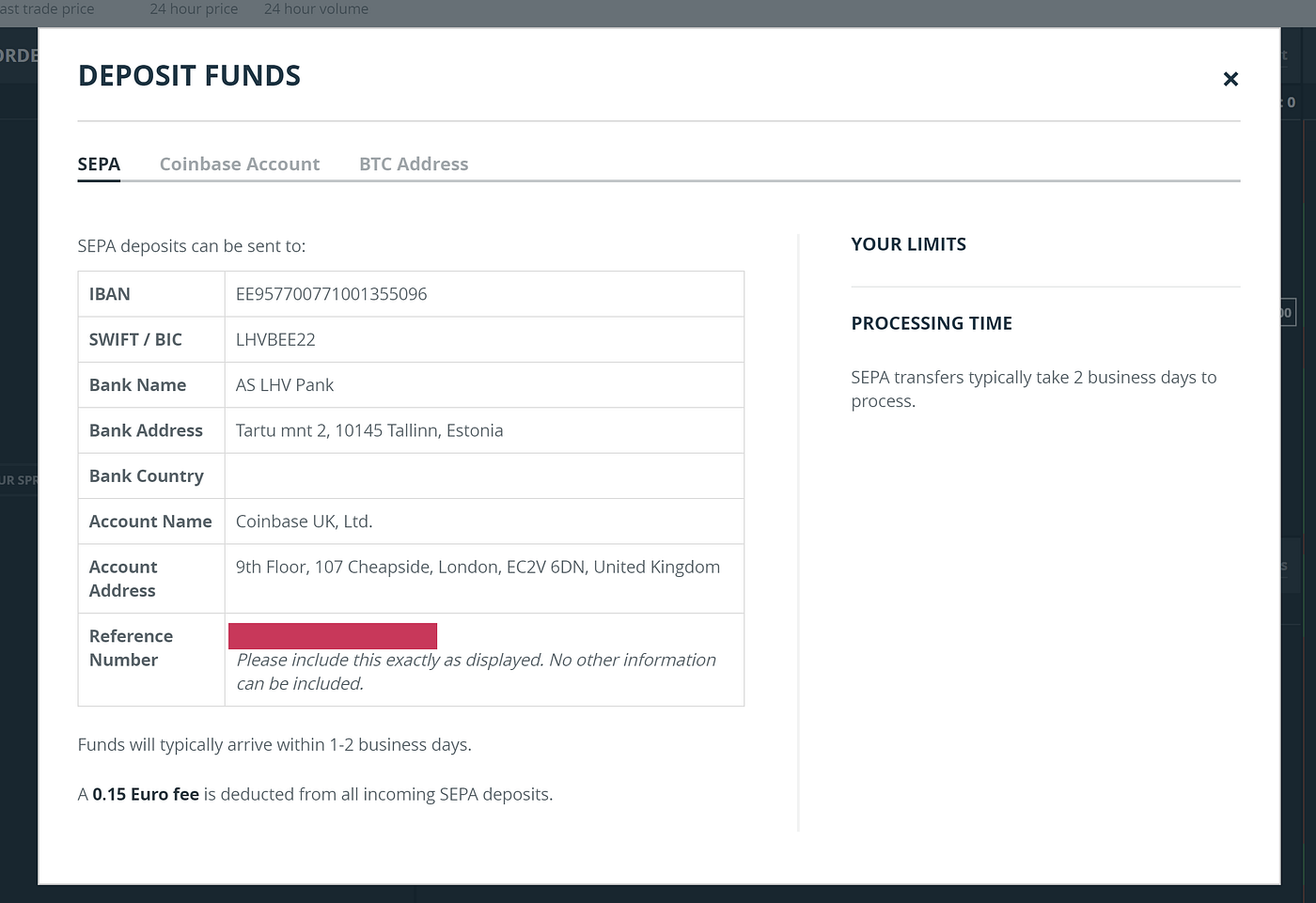The image size is (1316, 903).
Task: Click the Deposit Funds title
Action: coord(189,76)
